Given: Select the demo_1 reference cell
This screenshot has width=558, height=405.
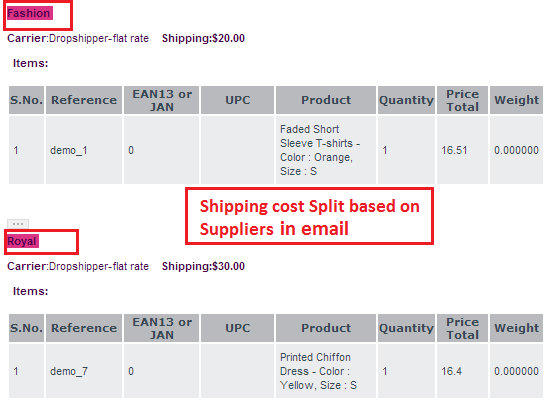Looking at the screenshot, I should coord(84,150).
